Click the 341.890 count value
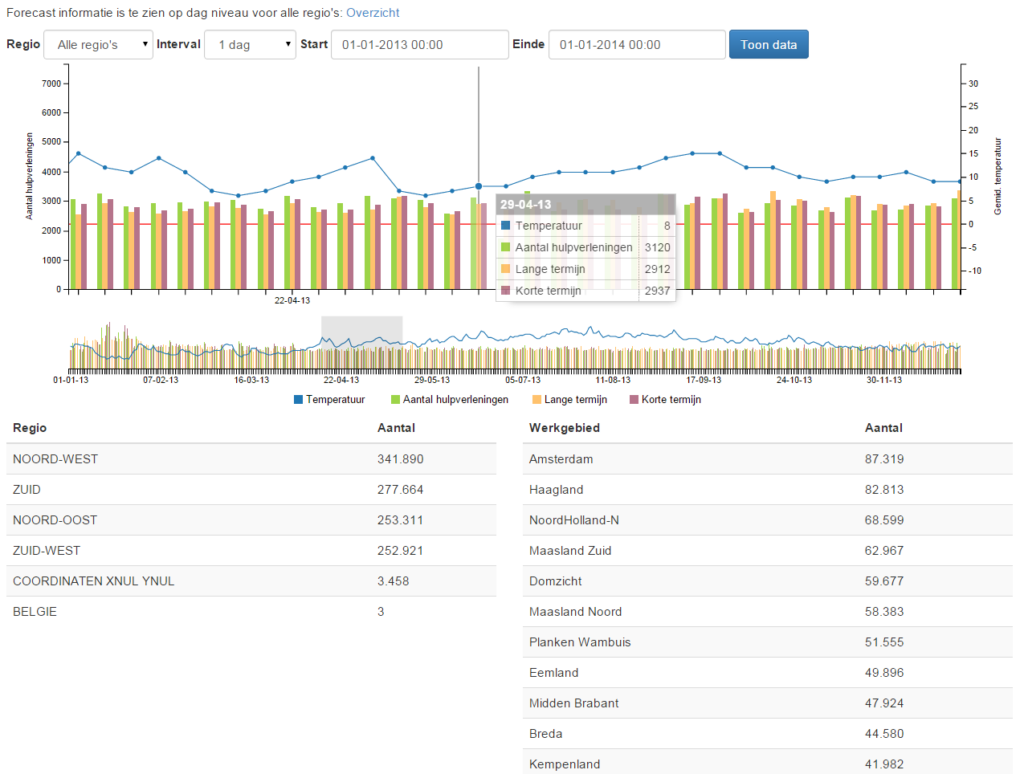Viewport: 1024px width, 774px height. point(400,459)
